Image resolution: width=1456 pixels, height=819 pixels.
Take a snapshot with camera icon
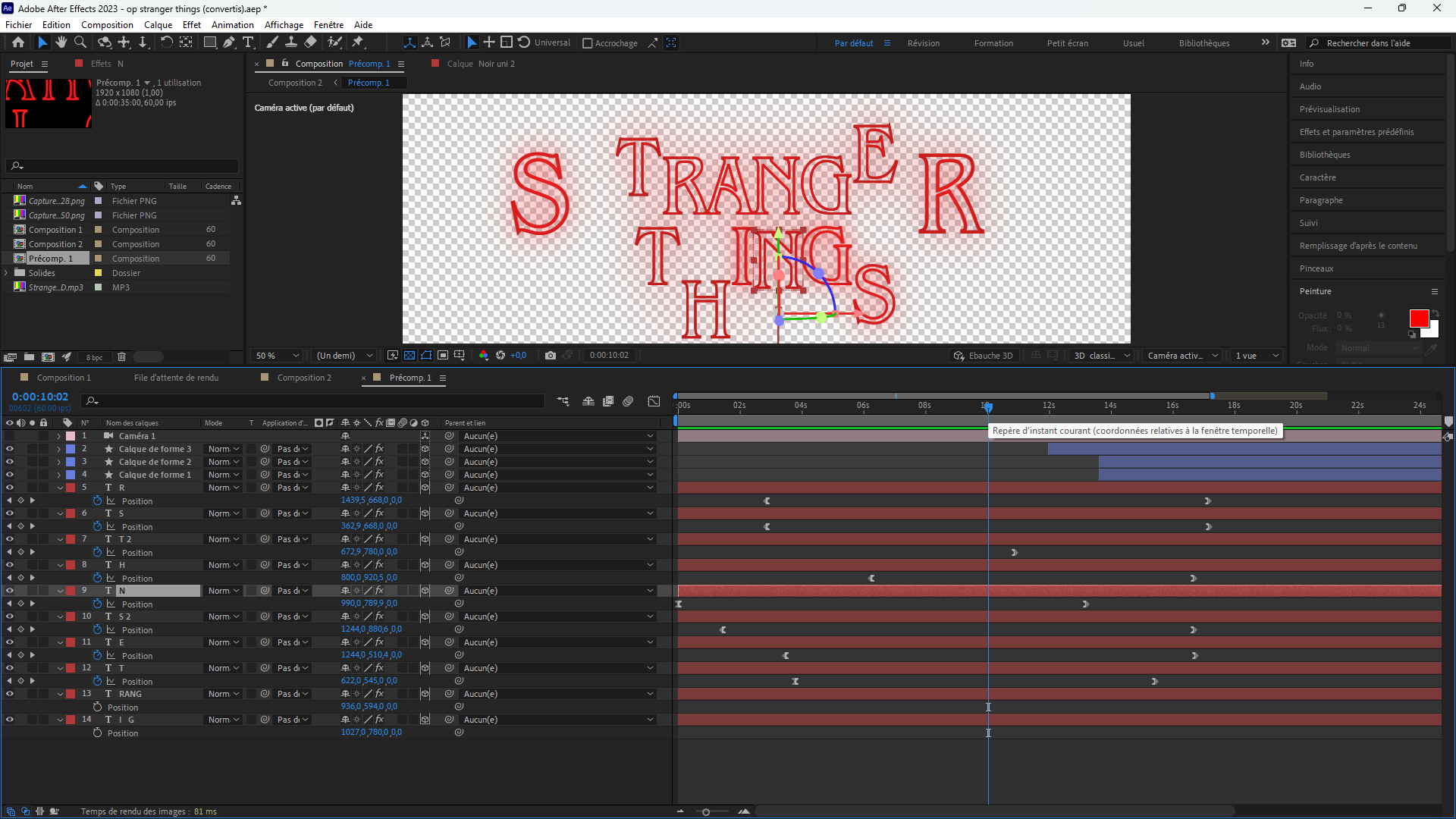[x=551, y=356]
